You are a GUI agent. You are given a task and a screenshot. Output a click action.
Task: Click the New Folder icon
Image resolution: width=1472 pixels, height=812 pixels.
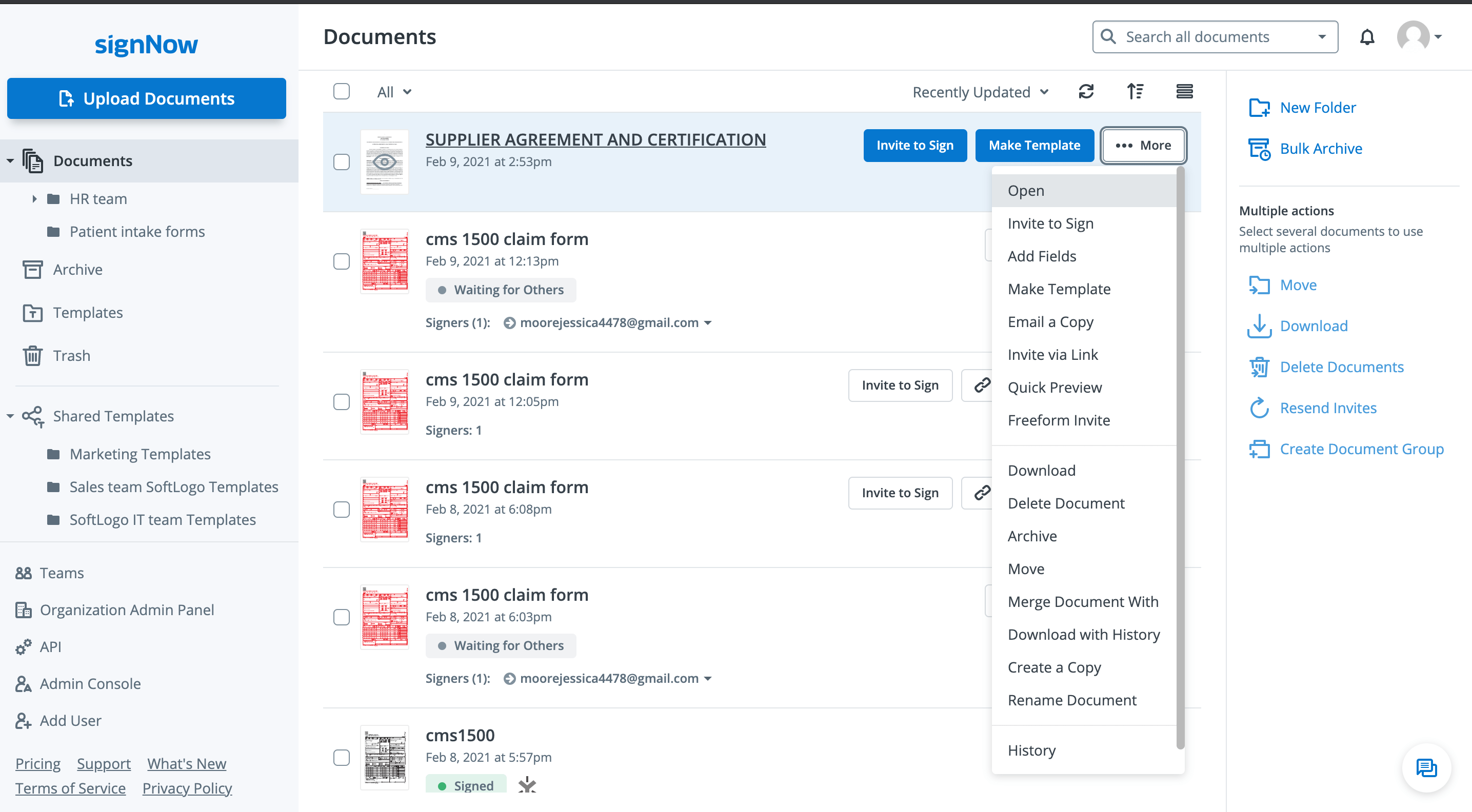click(x=1259, y=107)
